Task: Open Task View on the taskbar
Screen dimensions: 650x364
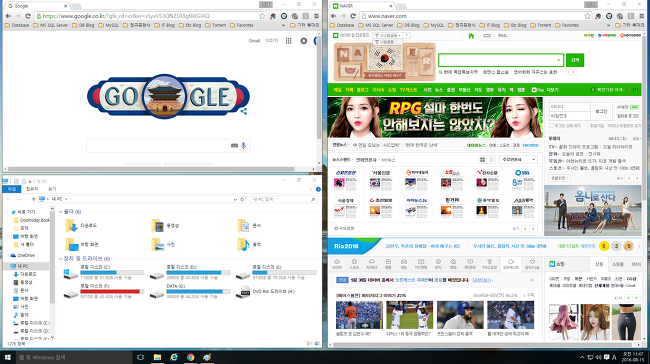Action: point(141,357)
